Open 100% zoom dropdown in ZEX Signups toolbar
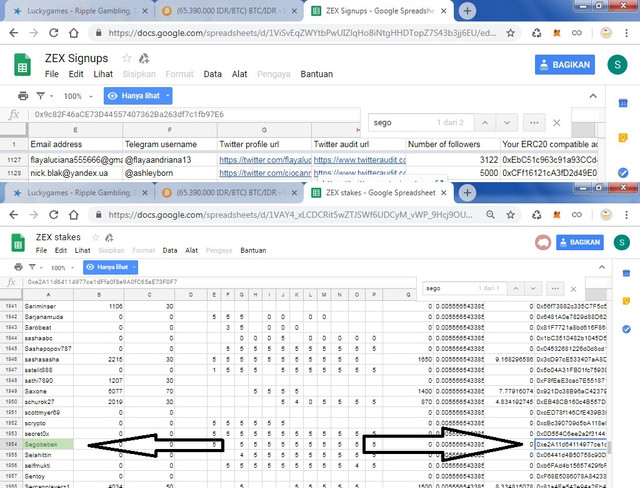Screen dimensions: 640x488 [78, 96]
